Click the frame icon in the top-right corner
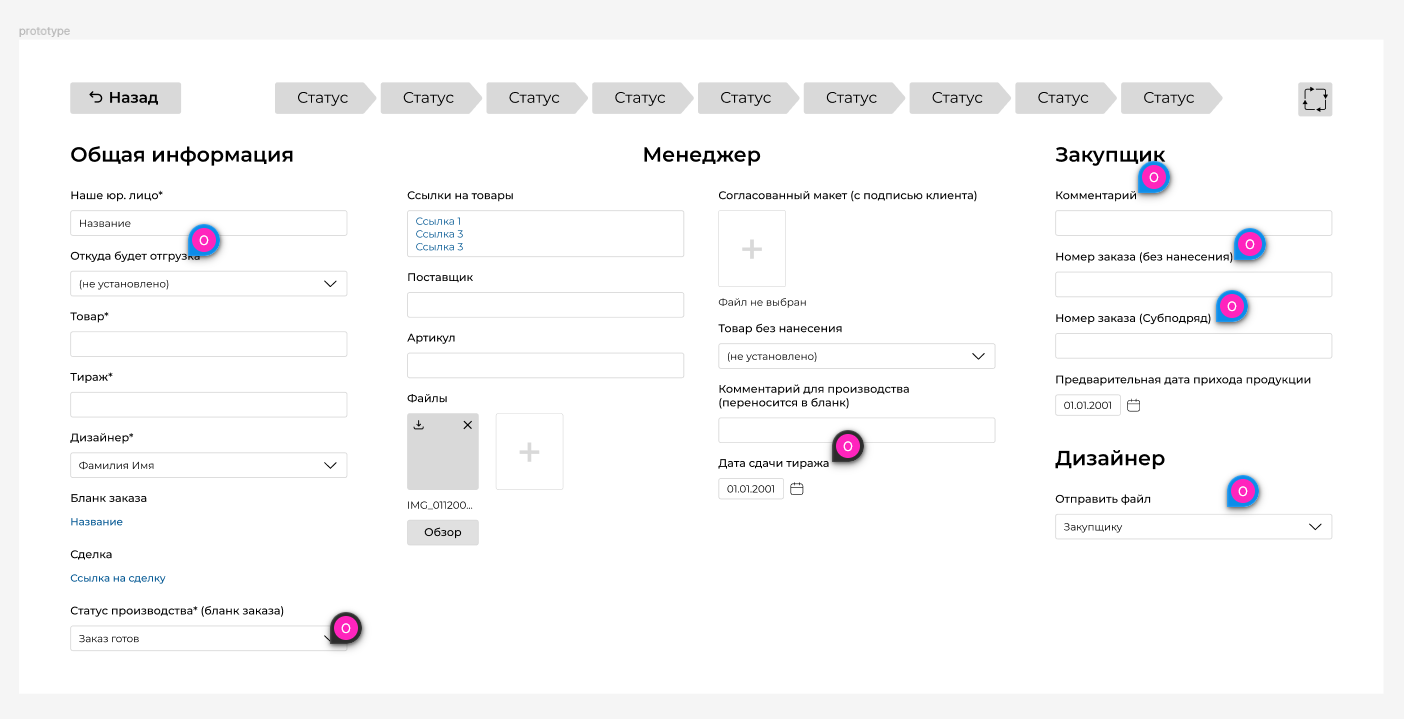Screen dimensions: 1404x719 point(1314,99)
